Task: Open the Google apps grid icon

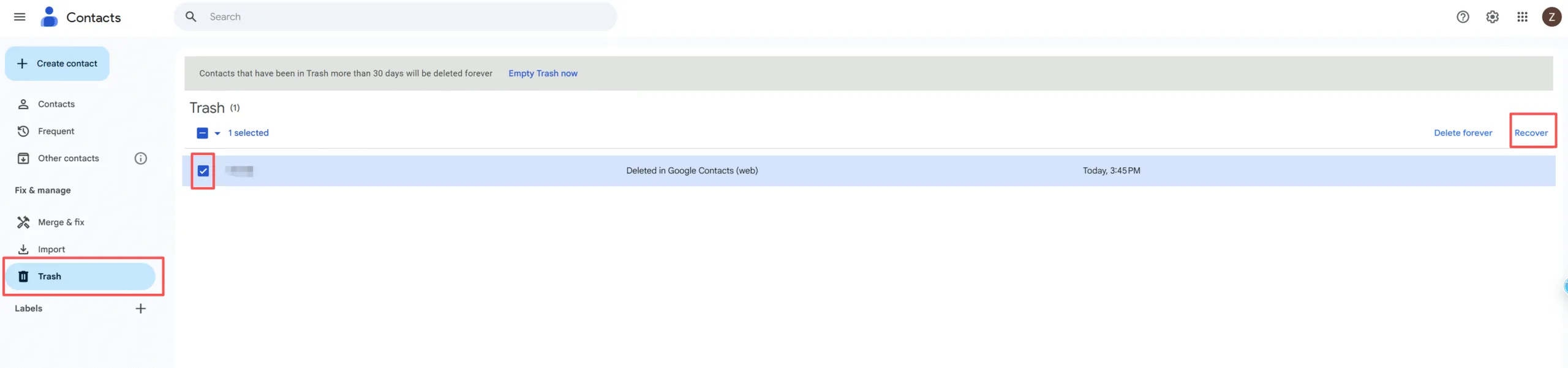Action: 1522,17
